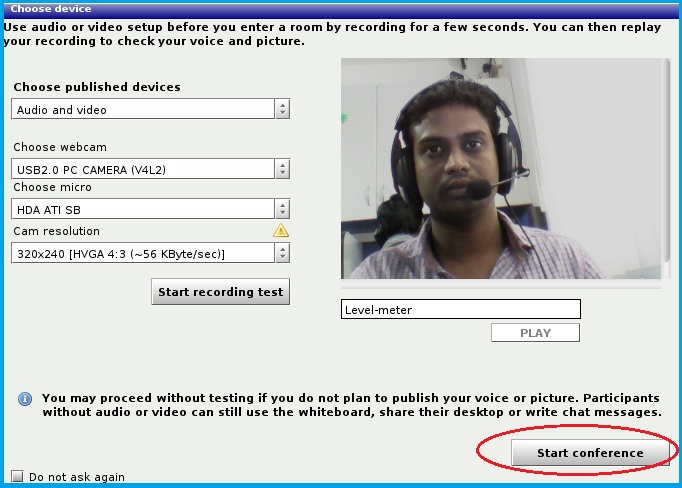The height and width of the screenshot is (488, 682).
Task: Click the Start conference button
Action: [x=590, y=453]
